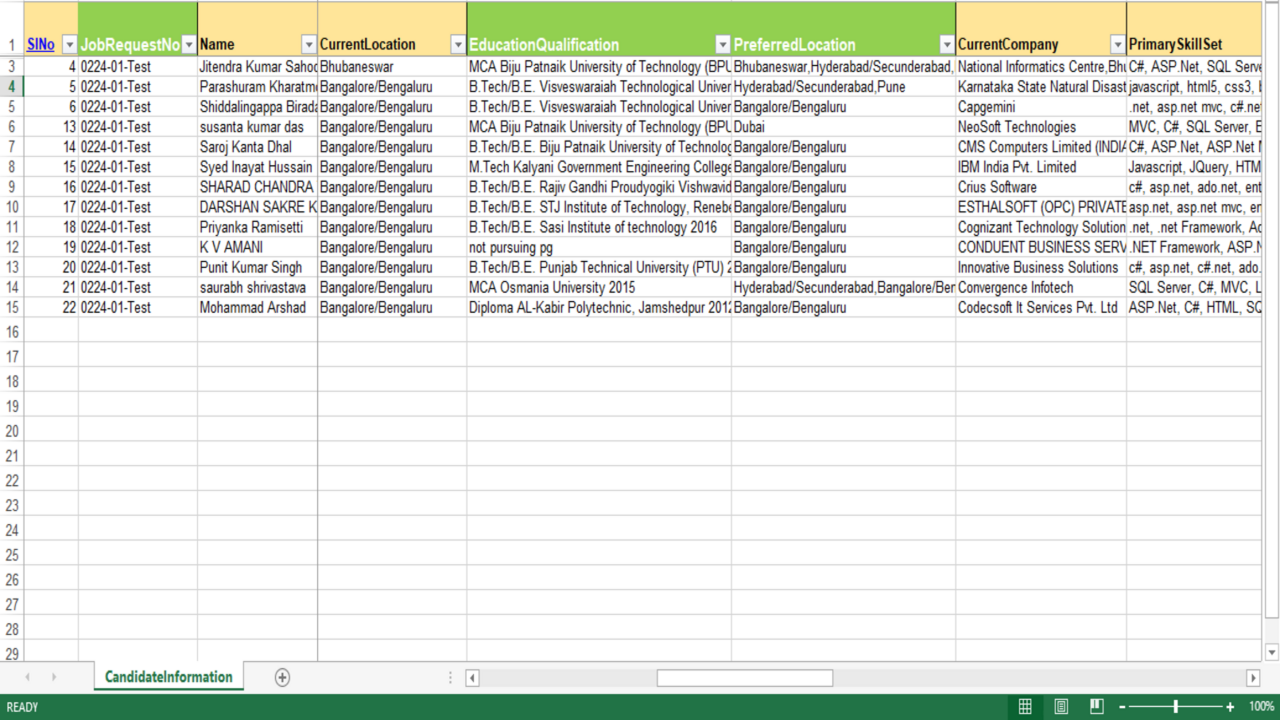This screenshot has width=1280, height=720.
Task: Select the cell containing Capgemini
Action: pos(1040,107)
